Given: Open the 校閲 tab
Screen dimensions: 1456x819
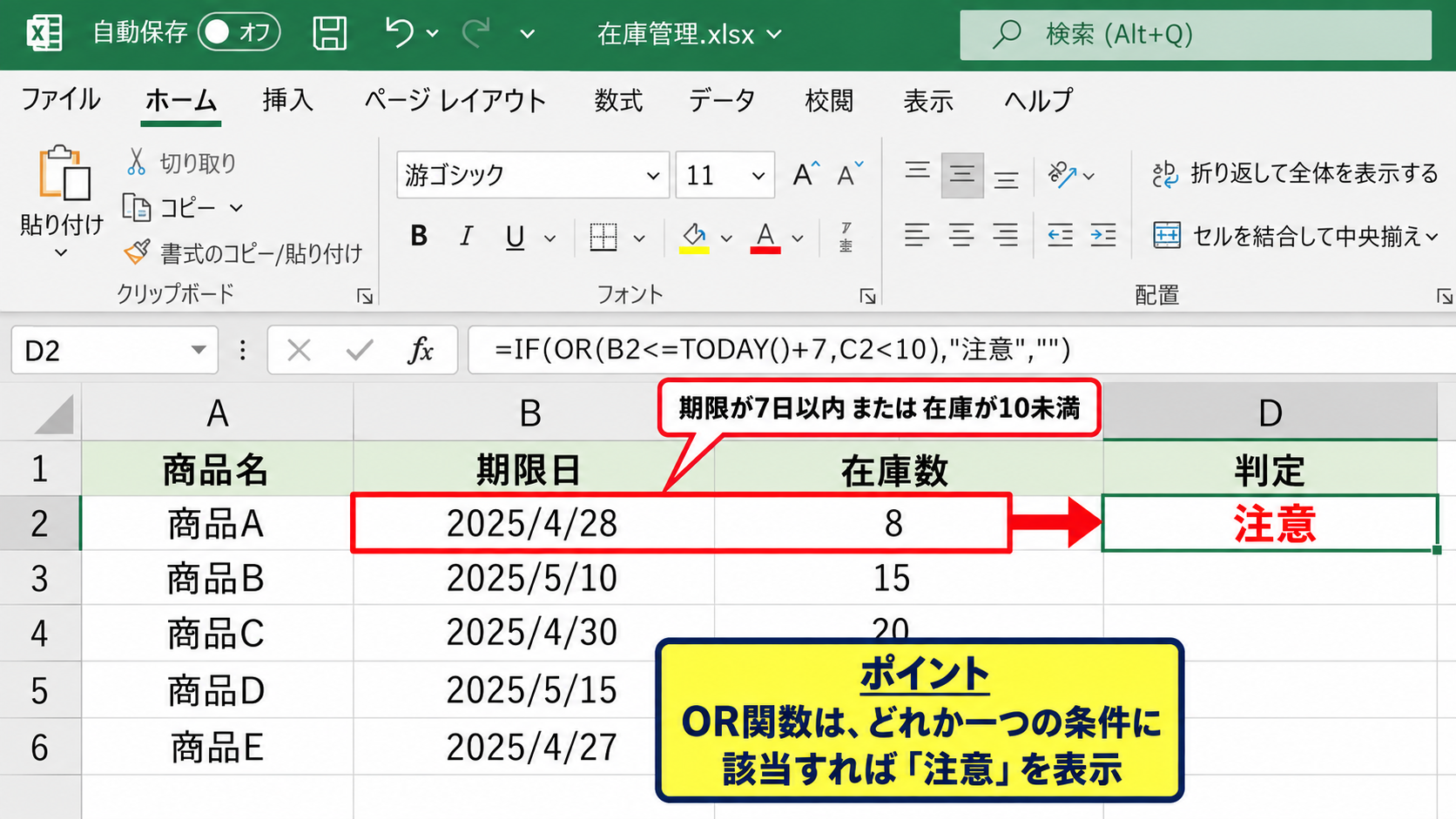Looking at the screenshot, I should tap(829, 100).
